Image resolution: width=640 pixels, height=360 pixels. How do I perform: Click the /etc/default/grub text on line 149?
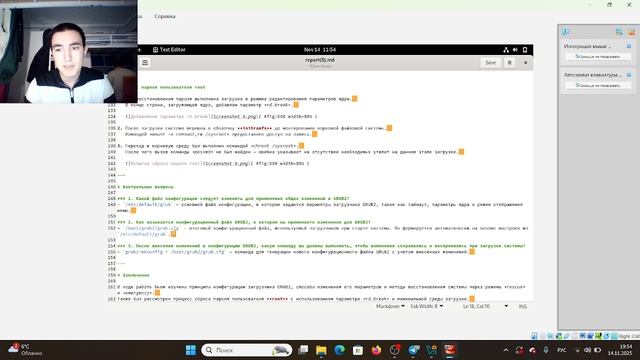click(x=148, y=204)
